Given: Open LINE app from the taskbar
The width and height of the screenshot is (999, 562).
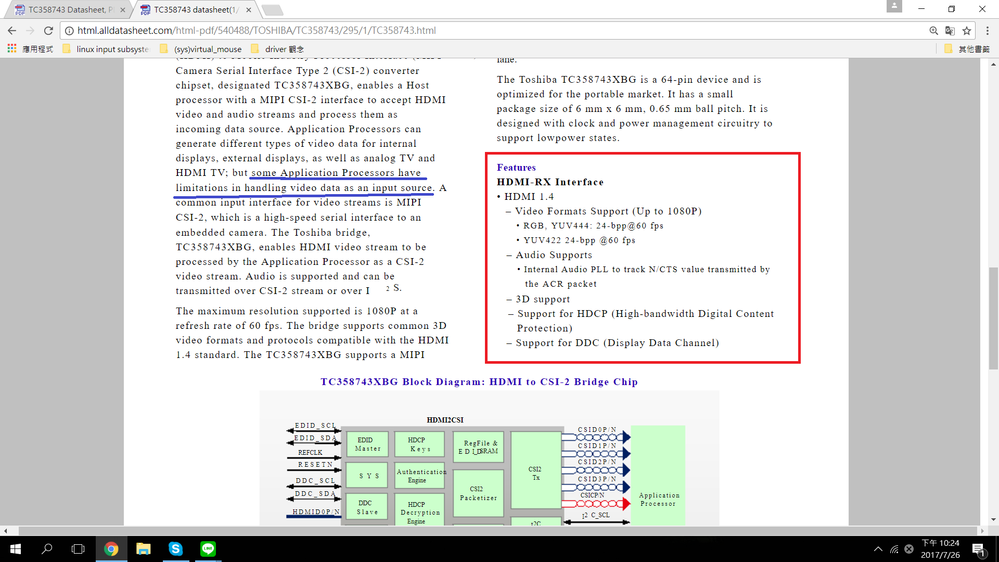Looking at the screenshot, I should coord(208,549).
